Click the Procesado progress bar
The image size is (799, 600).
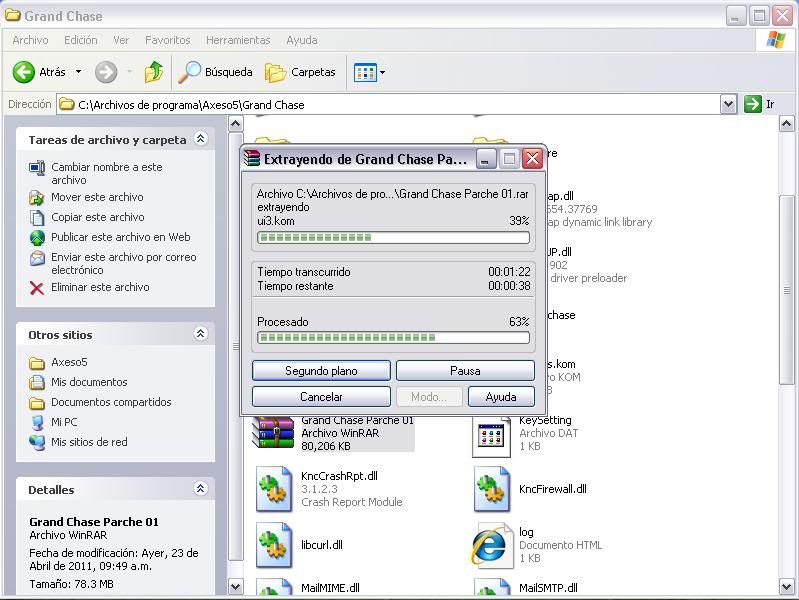click(393, 338)
